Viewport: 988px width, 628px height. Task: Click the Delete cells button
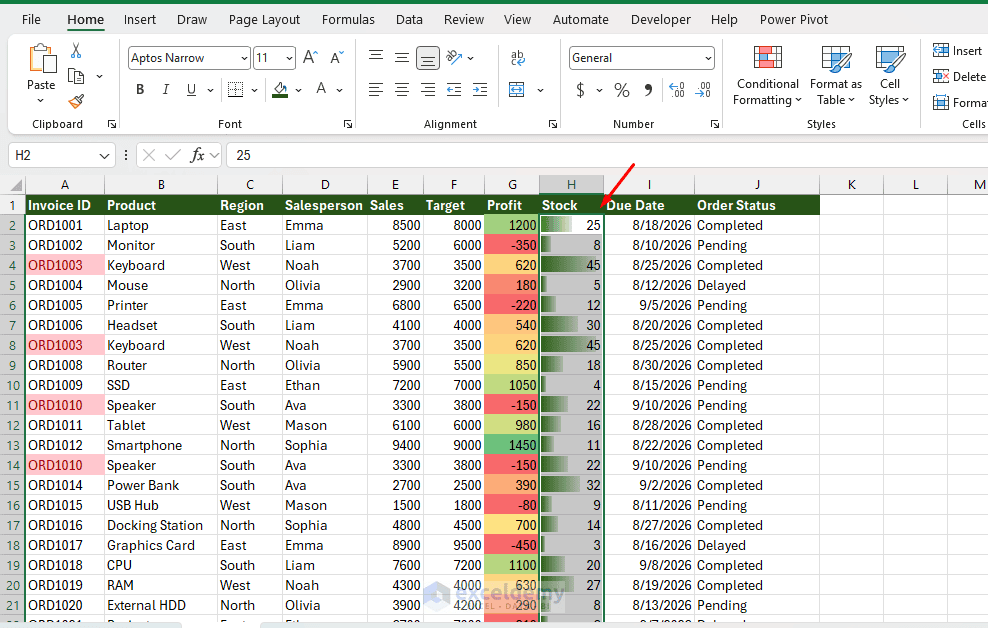(x=959, y=76)
